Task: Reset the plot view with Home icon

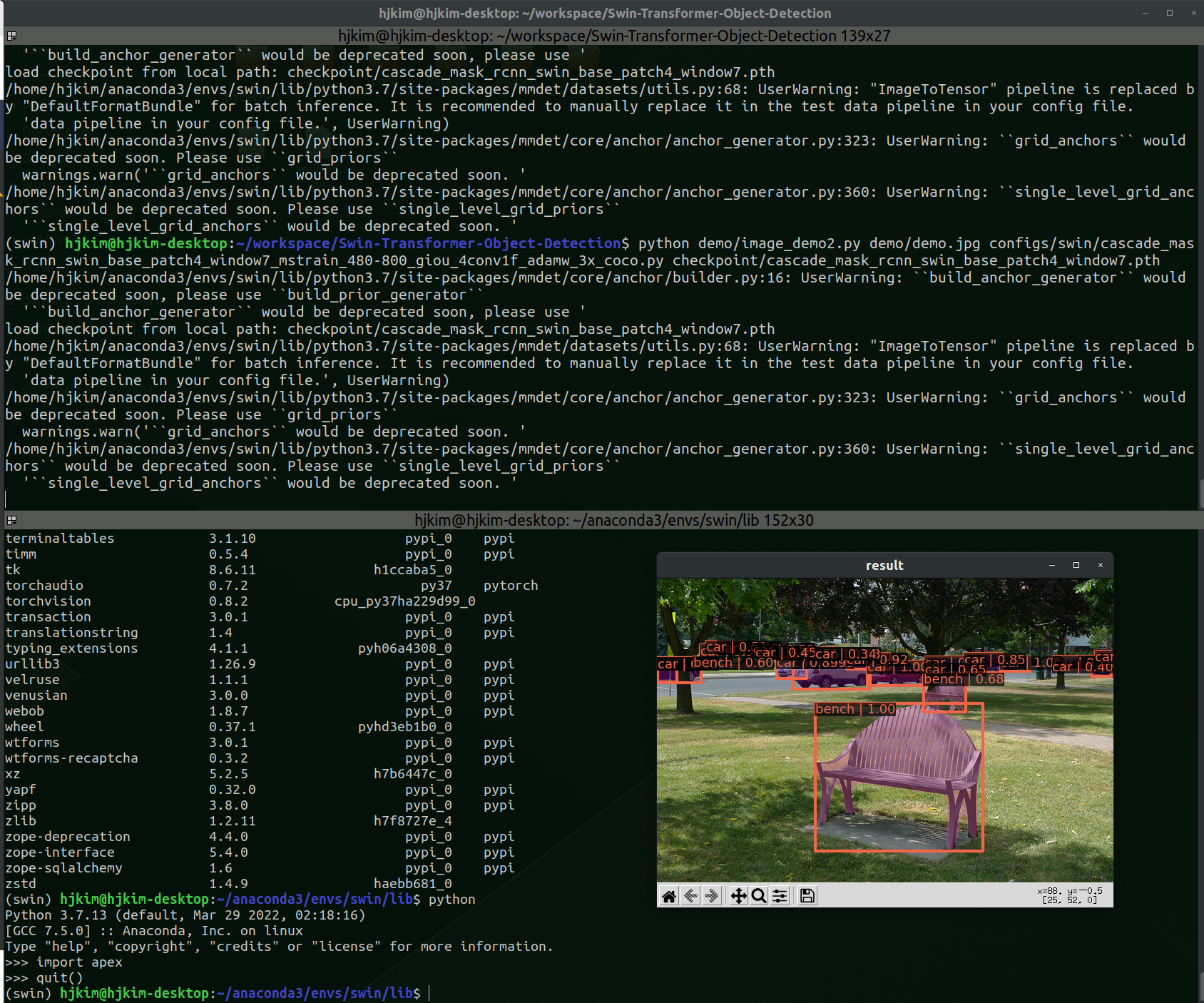Action: 669,896
